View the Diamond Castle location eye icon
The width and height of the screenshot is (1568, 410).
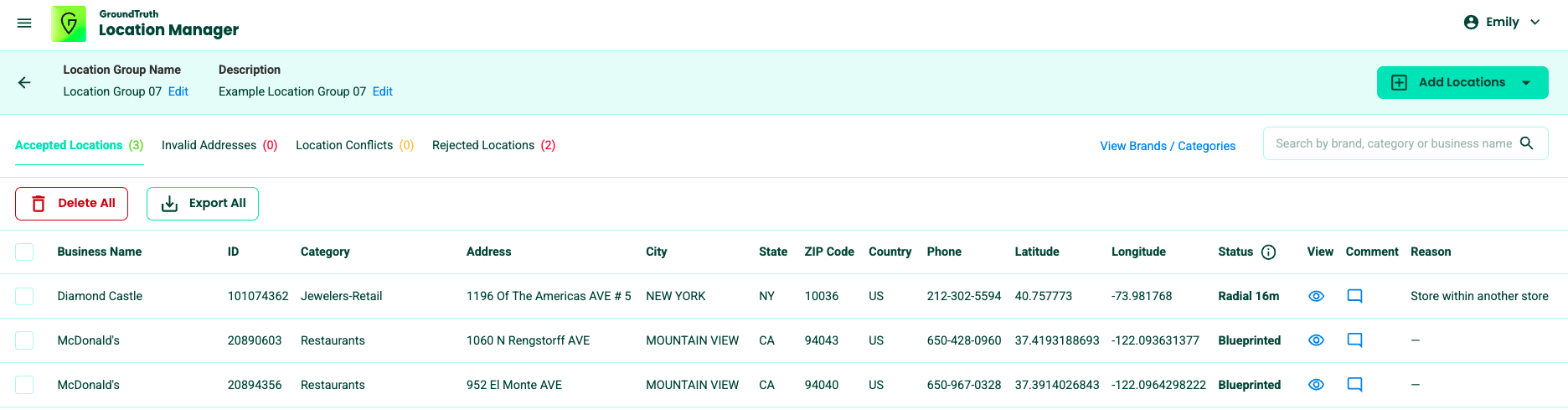tap(1316, 296)
